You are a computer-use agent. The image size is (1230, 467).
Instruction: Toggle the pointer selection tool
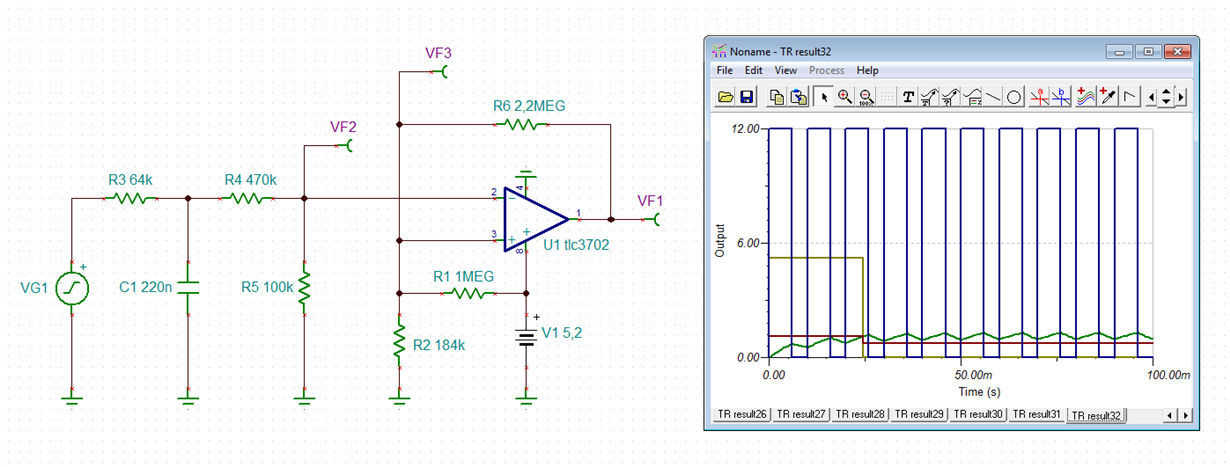(x=824, y=97)
